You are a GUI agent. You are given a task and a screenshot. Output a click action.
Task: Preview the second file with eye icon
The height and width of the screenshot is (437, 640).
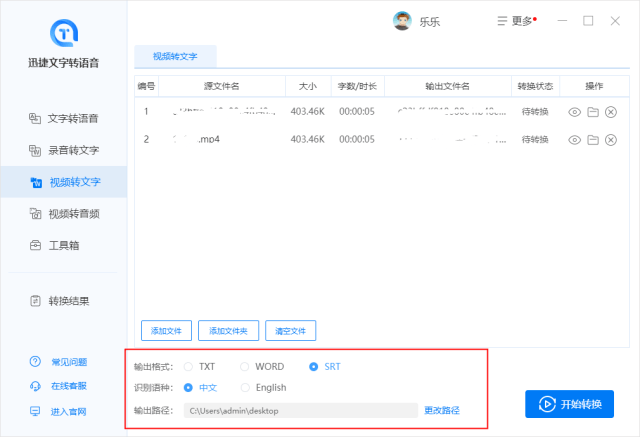pos(574,140)
